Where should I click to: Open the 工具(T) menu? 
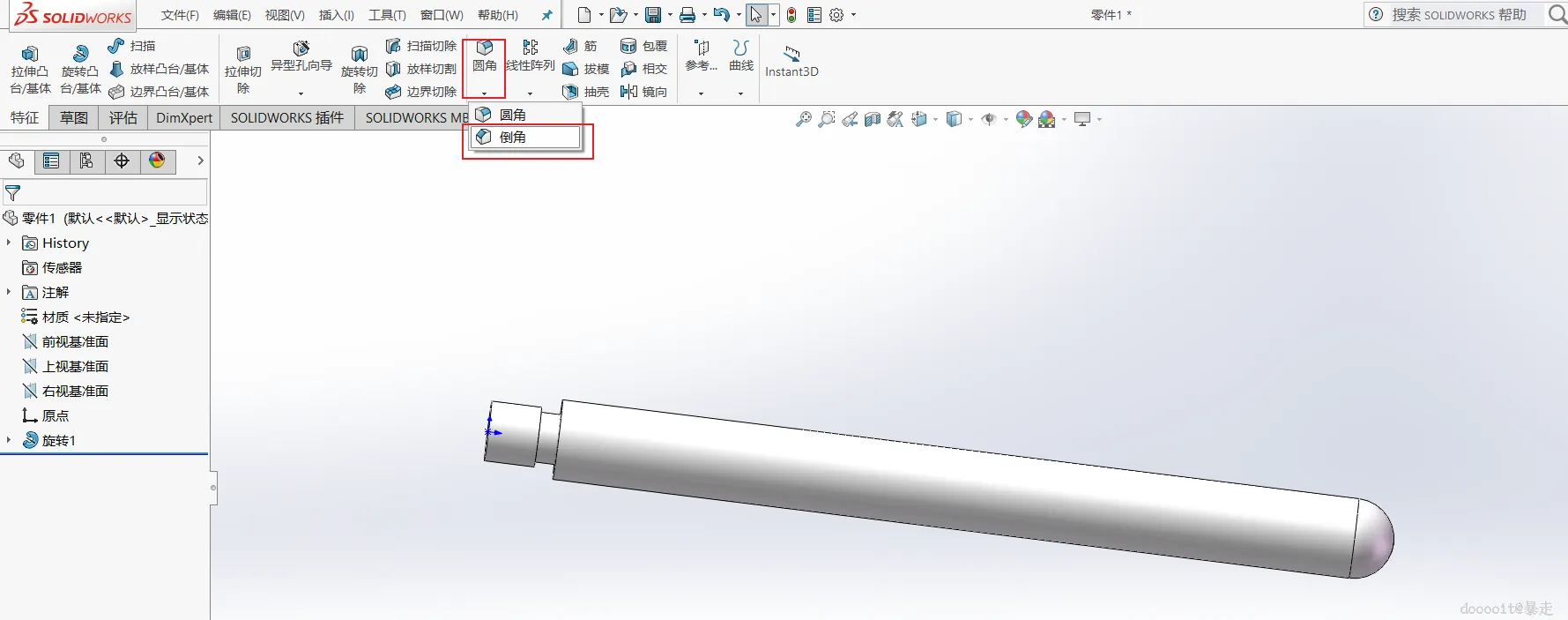(x=387, y=15)
